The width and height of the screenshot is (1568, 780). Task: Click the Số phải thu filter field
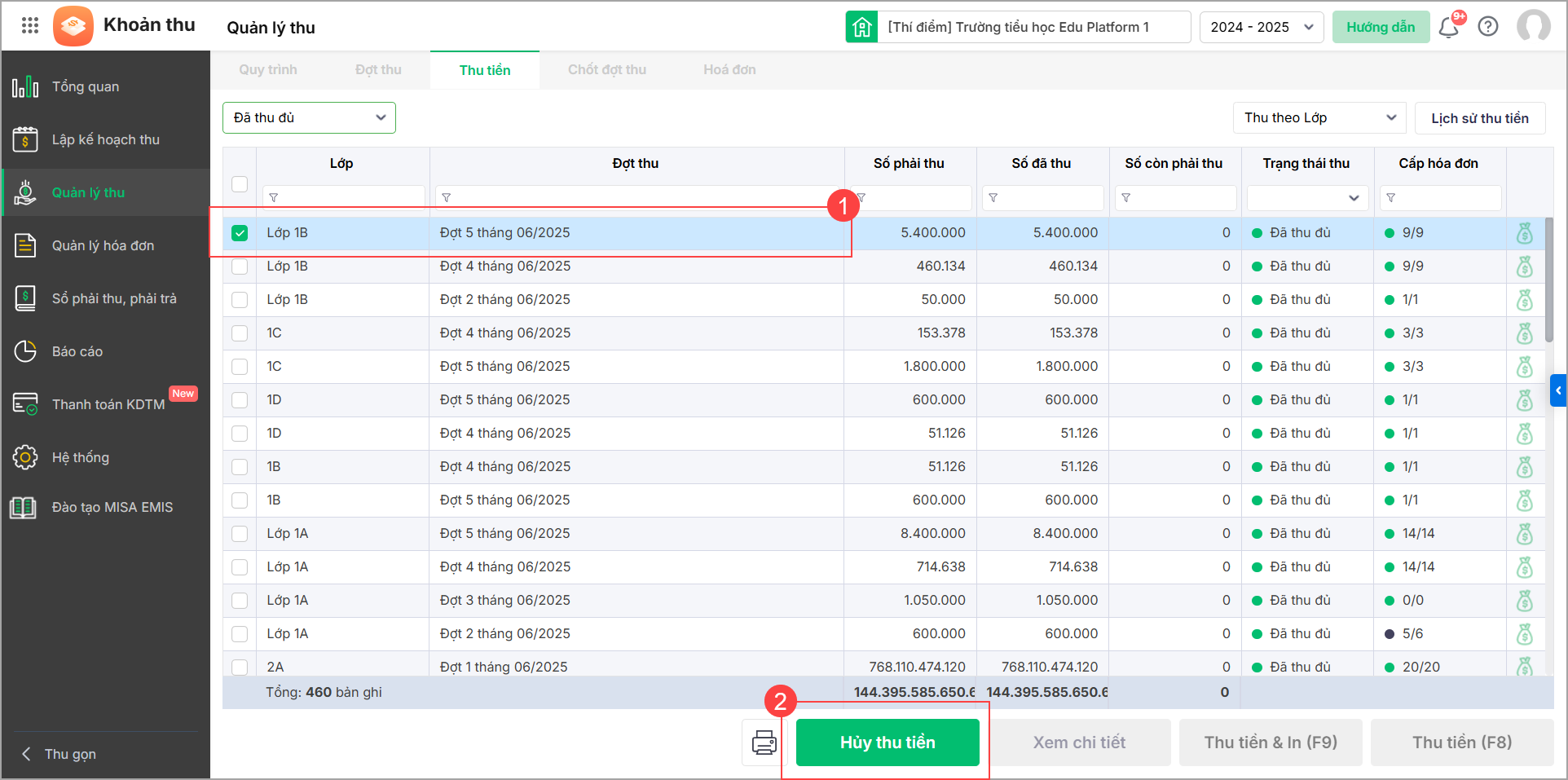910,198
